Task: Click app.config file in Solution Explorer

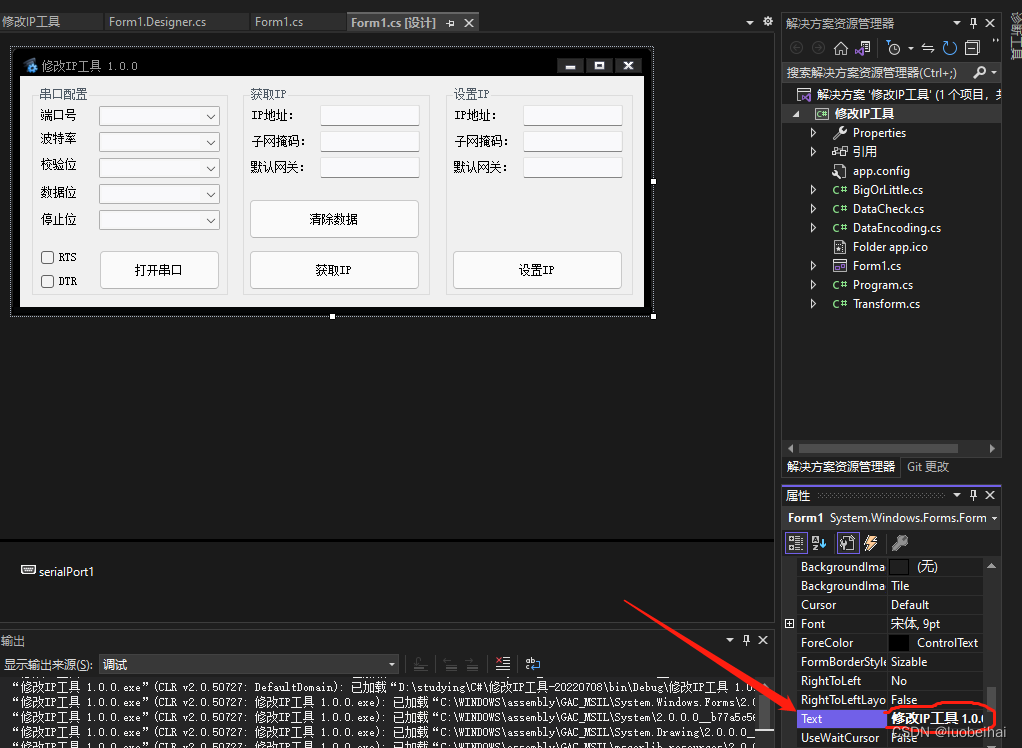Action: tap(881, 171)
